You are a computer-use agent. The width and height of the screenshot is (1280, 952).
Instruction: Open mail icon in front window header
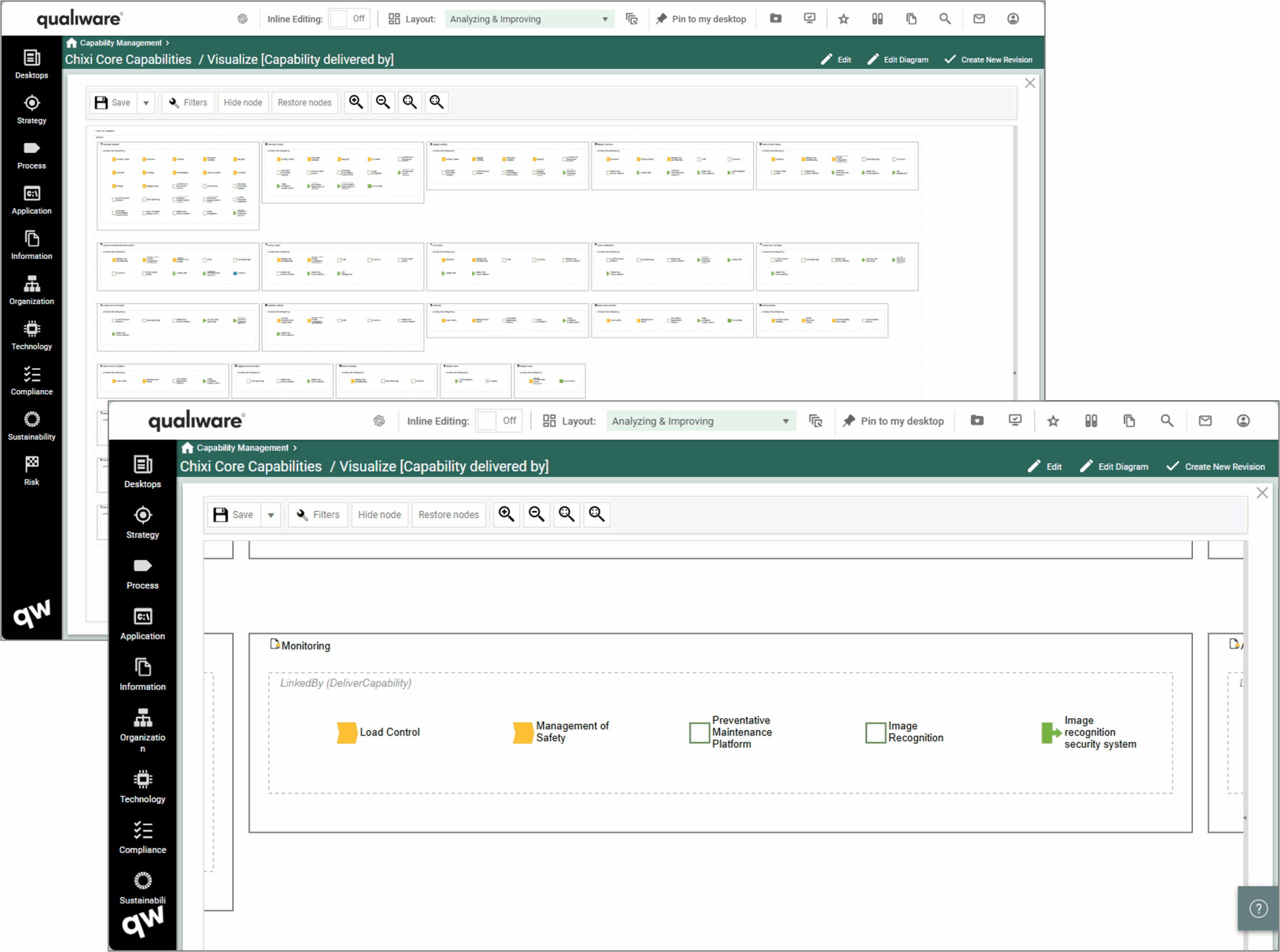pyautogui.click(x=1205, y=421)
